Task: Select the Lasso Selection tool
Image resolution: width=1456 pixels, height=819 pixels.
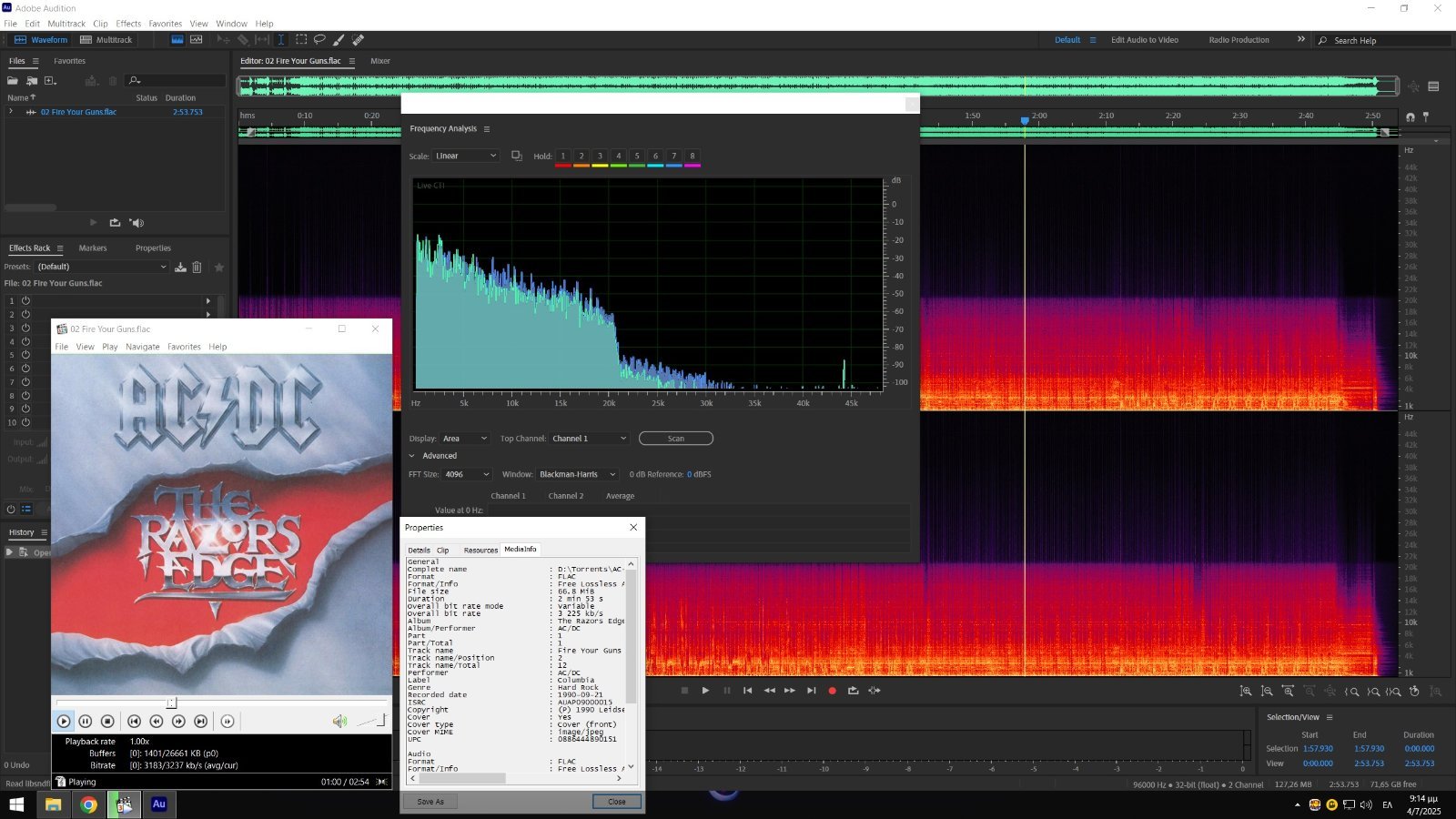Action: point(319,40)
